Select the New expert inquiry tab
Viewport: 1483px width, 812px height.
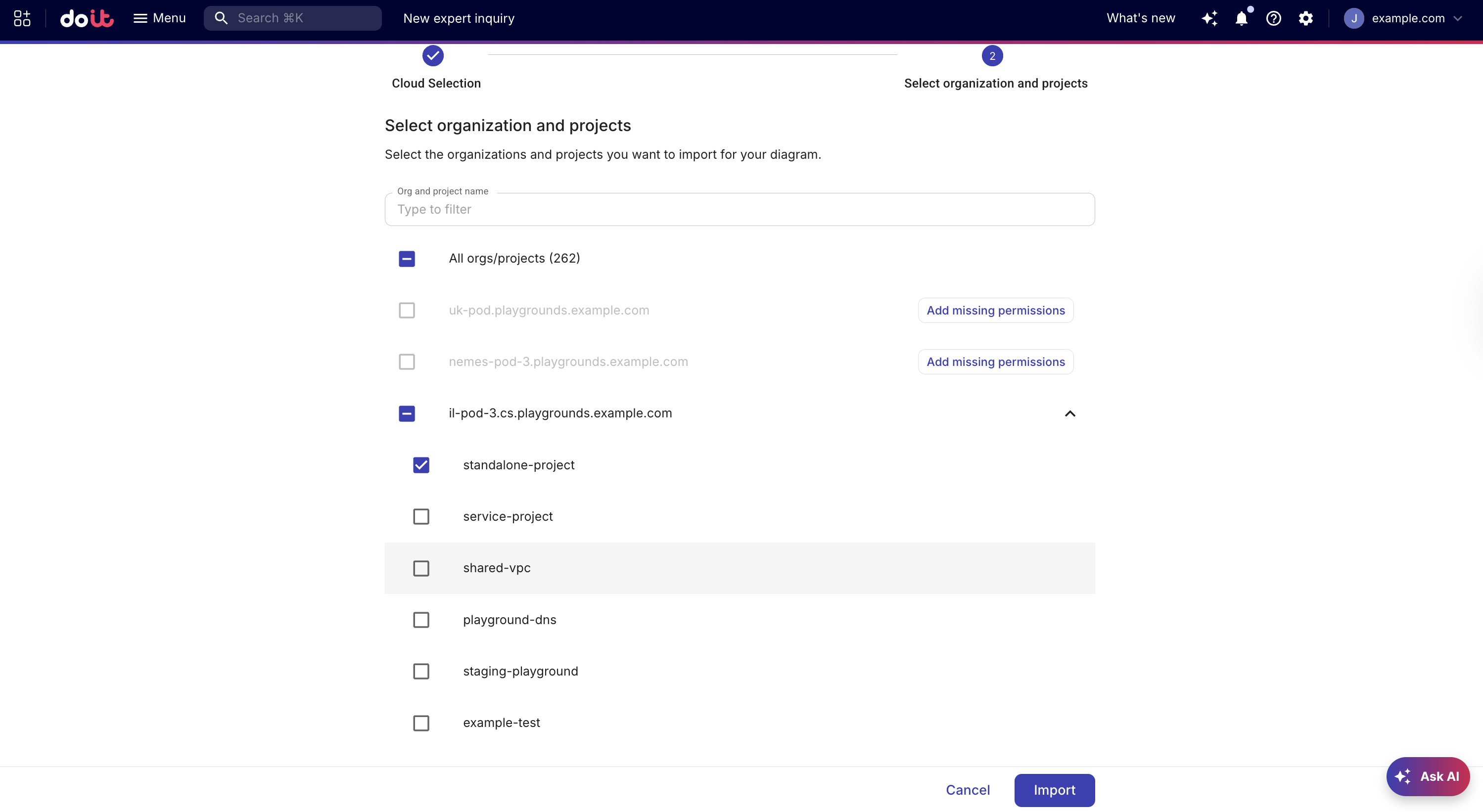[459, 18]
